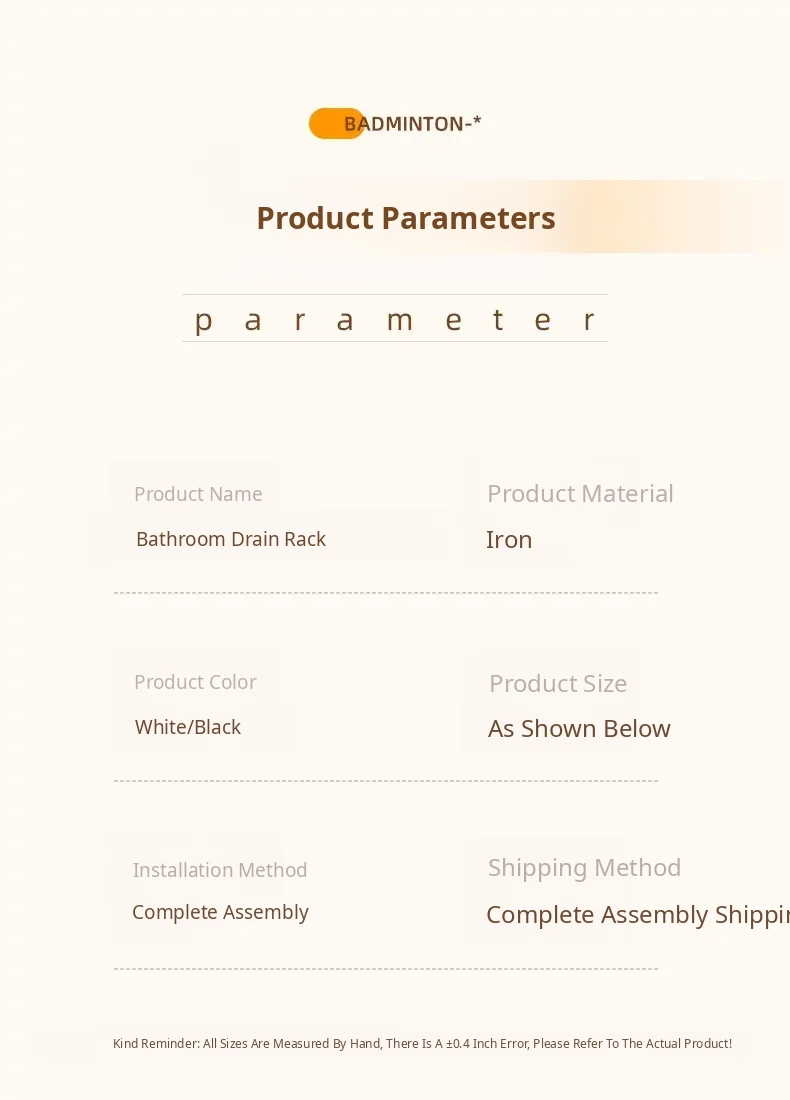Click the Product Name label
790x1100 pixels.
(198, 494)
